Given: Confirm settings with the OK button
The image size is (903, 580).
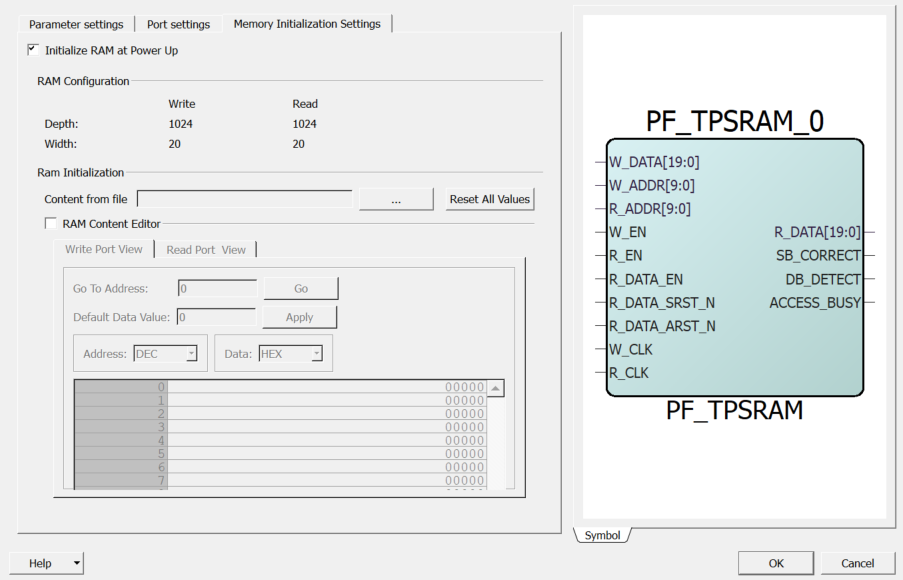Looking at the screenshot, I should tap(776, 563).
